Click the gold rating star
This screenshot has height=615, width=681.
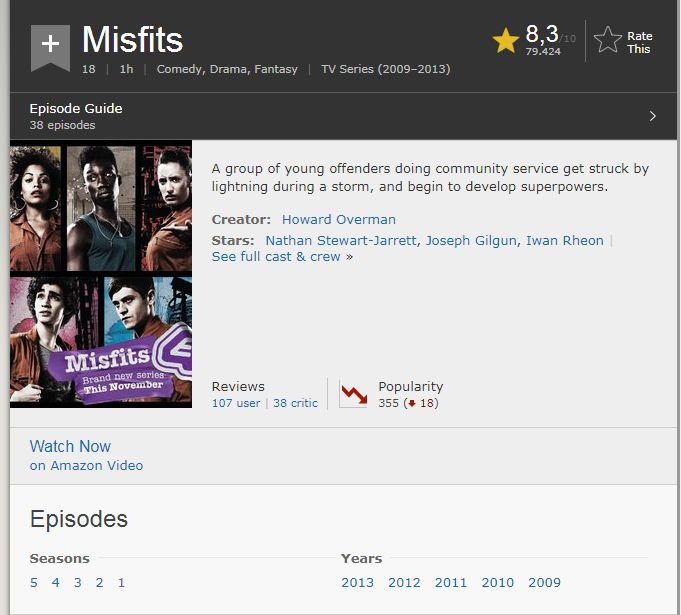(x=506, y=40)
